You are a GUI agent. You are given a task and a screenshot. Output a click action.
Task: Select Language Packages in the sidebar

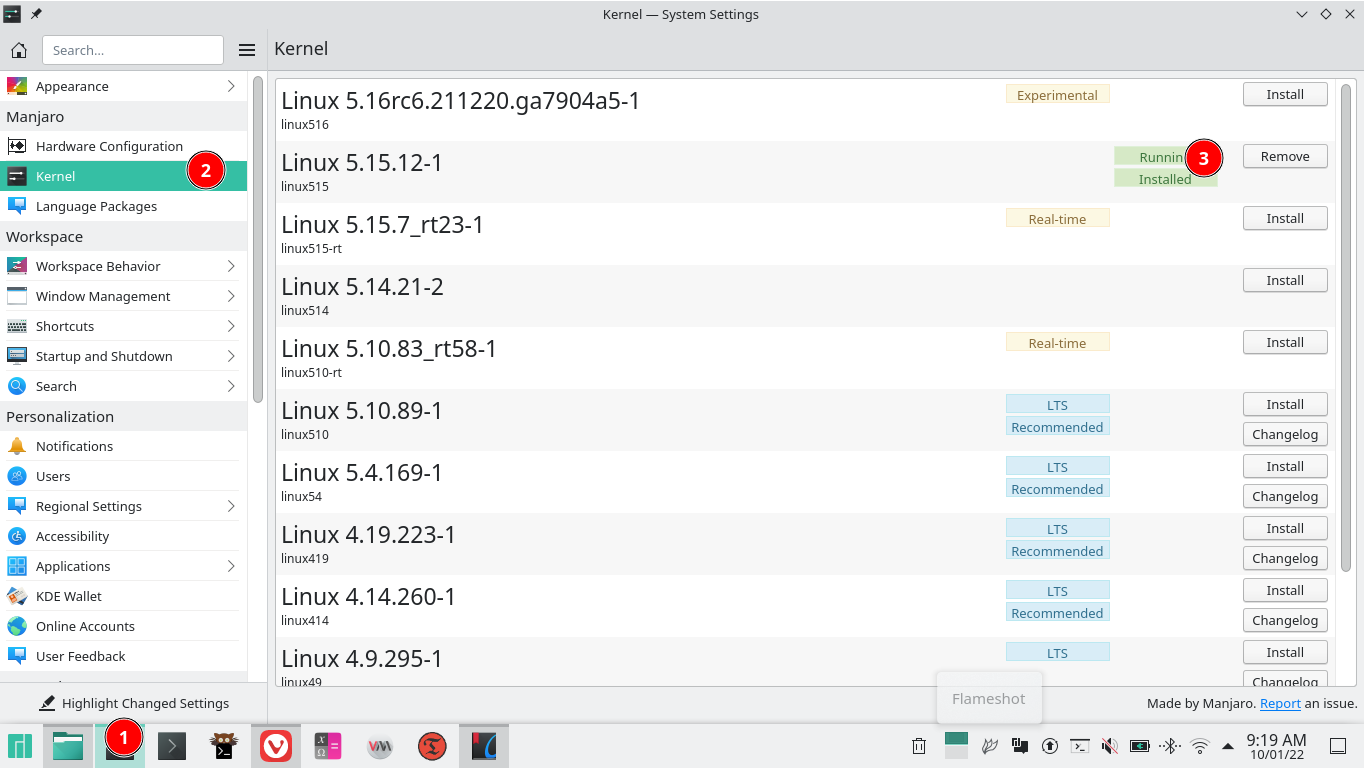point(123,206)
